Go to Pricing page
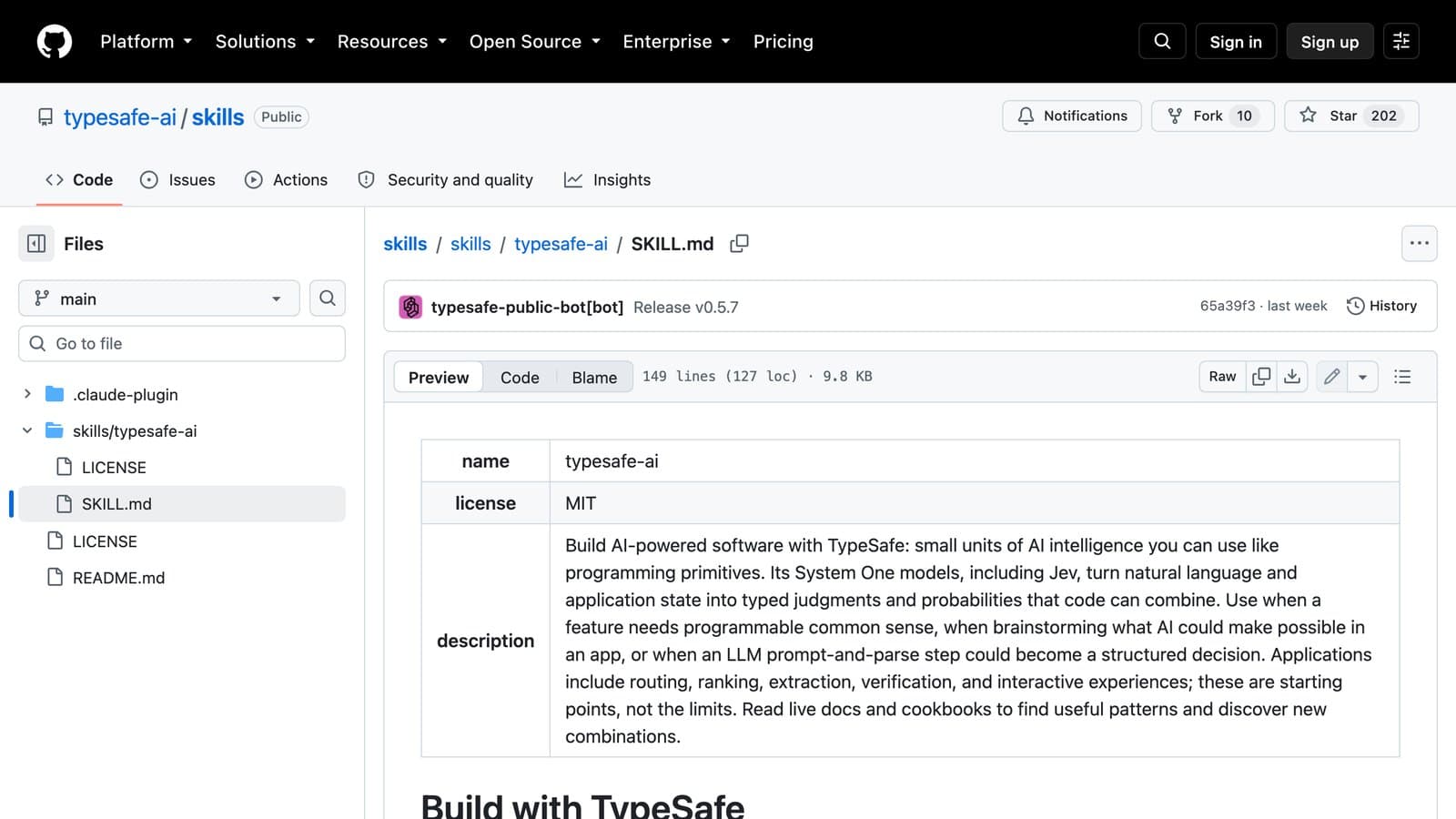 (x=784, y=42)
